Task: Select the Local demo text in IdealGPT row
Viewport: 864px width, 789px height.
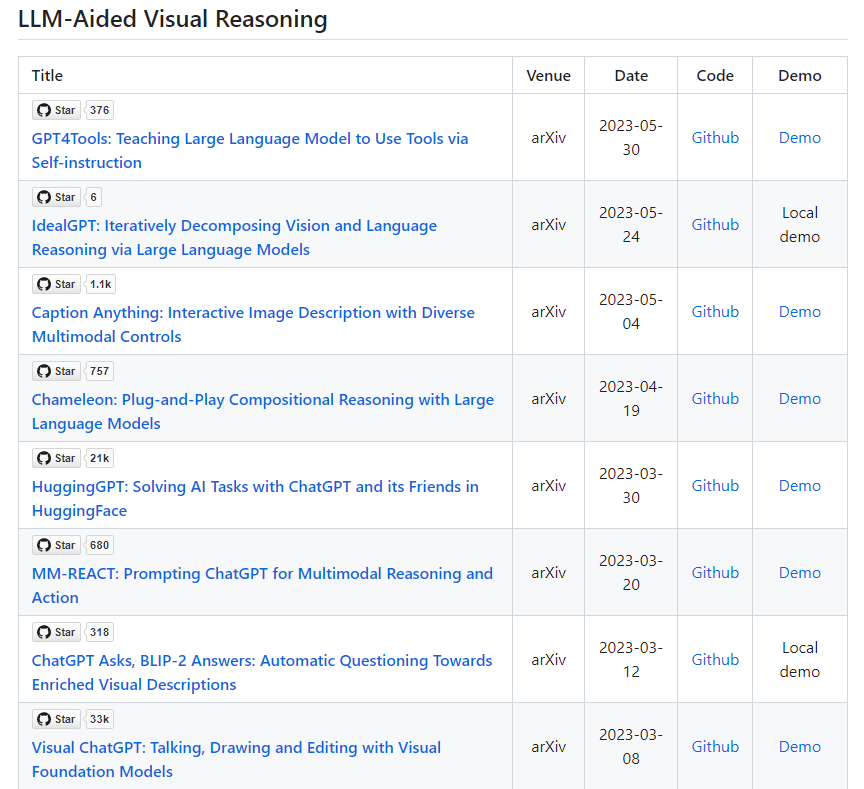Action: coord(800,225)
